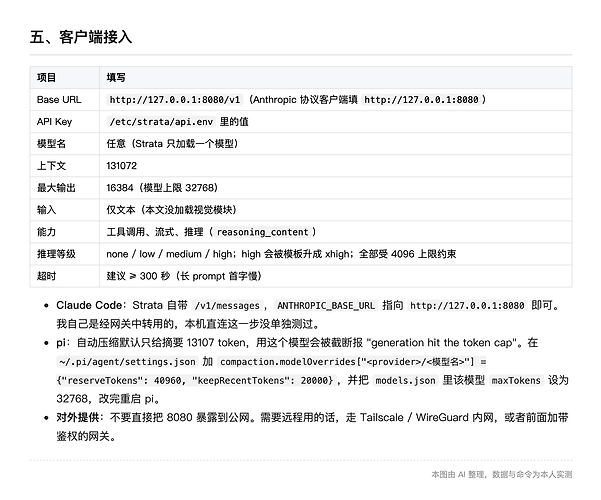Click the code 'reasoning_content'
This screenshot has height=500, width=601.
tap(263, 232)
